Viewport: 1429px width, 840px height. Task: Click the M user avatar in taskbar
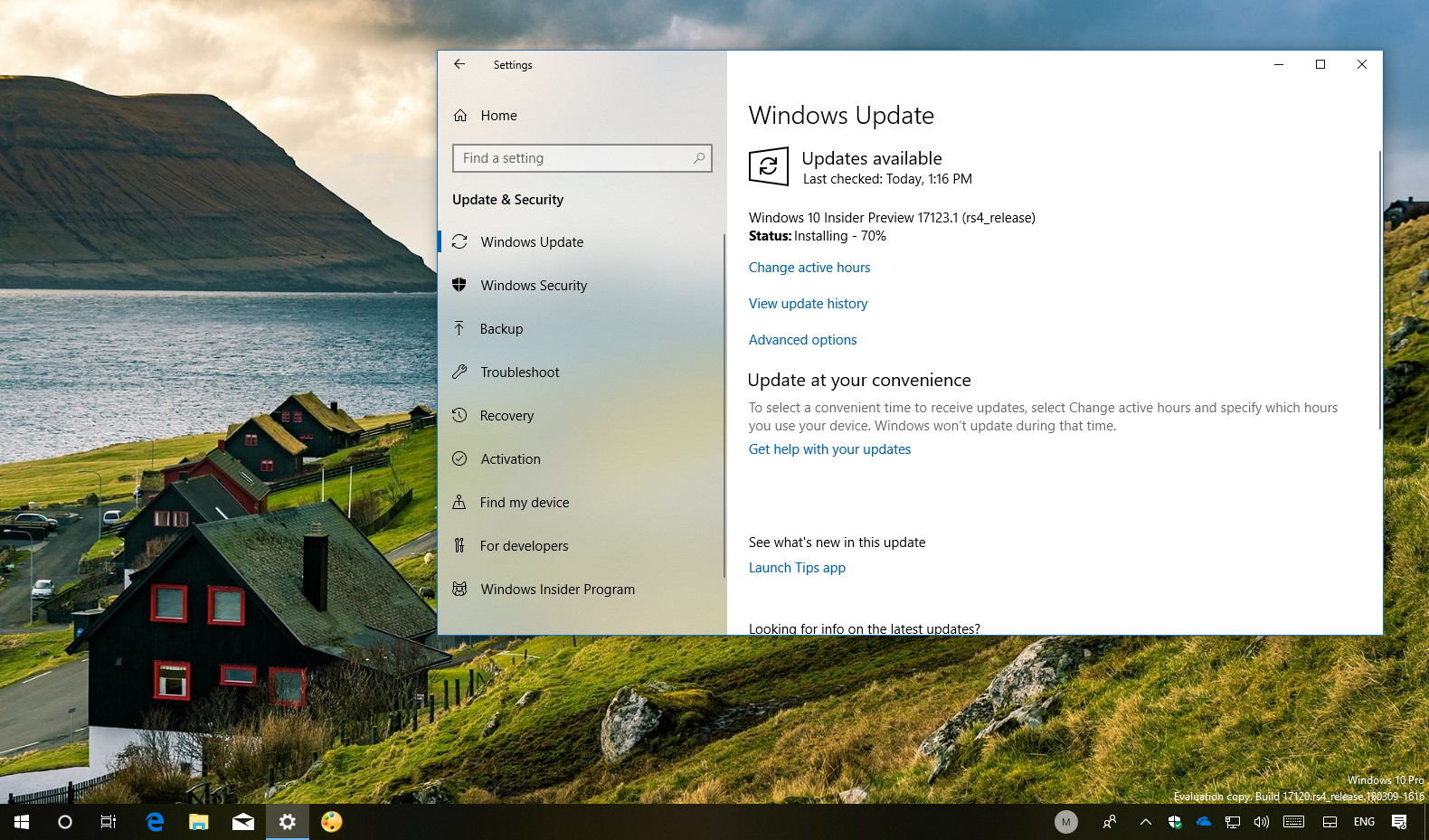[x=1066, y=822]
